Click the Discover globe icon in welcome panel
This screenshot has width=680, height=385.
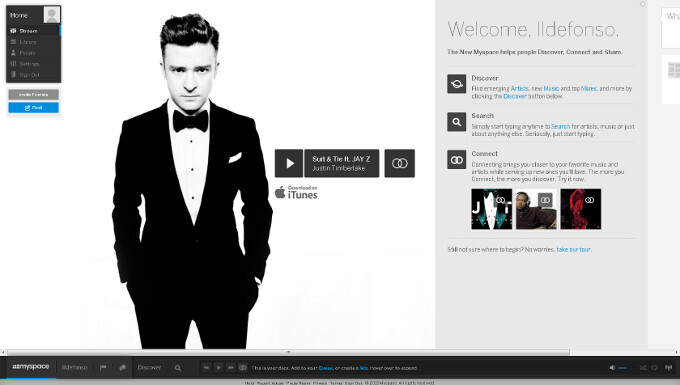click(457, 84)
